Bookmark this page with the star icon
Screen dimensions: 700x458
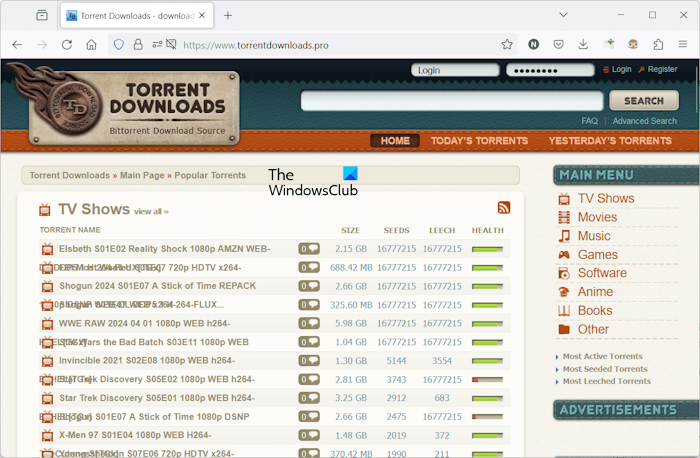507,45
